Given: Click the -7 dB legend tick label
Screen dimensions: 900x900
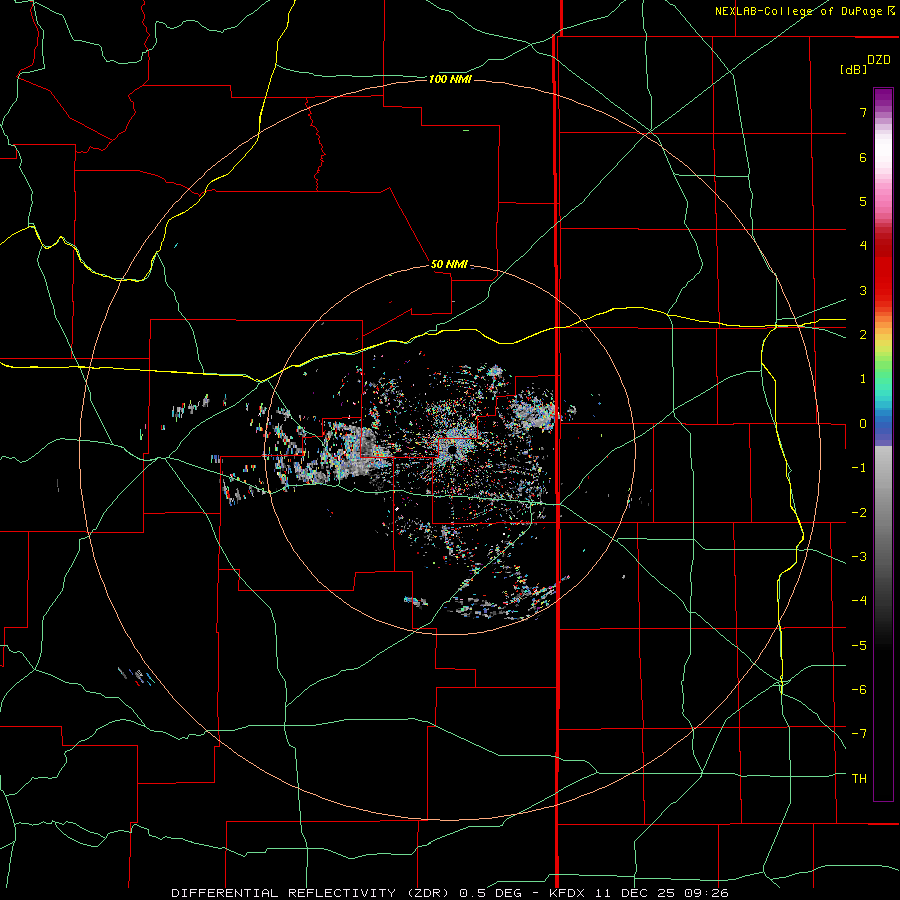Looking at the screenshot, I should point(859,733).
